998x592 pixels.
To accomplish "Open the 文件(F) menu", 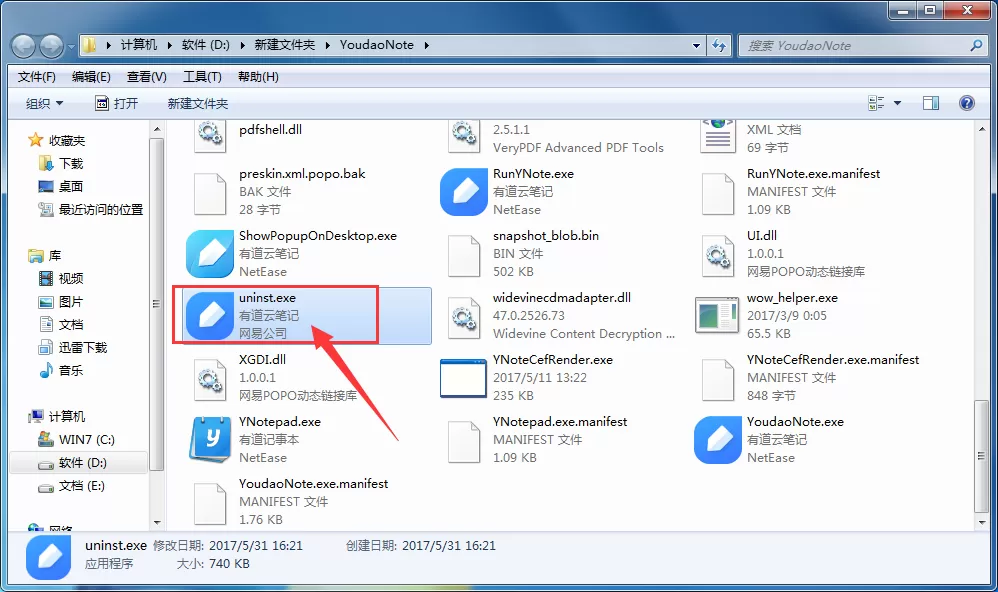I will (36, 77).
